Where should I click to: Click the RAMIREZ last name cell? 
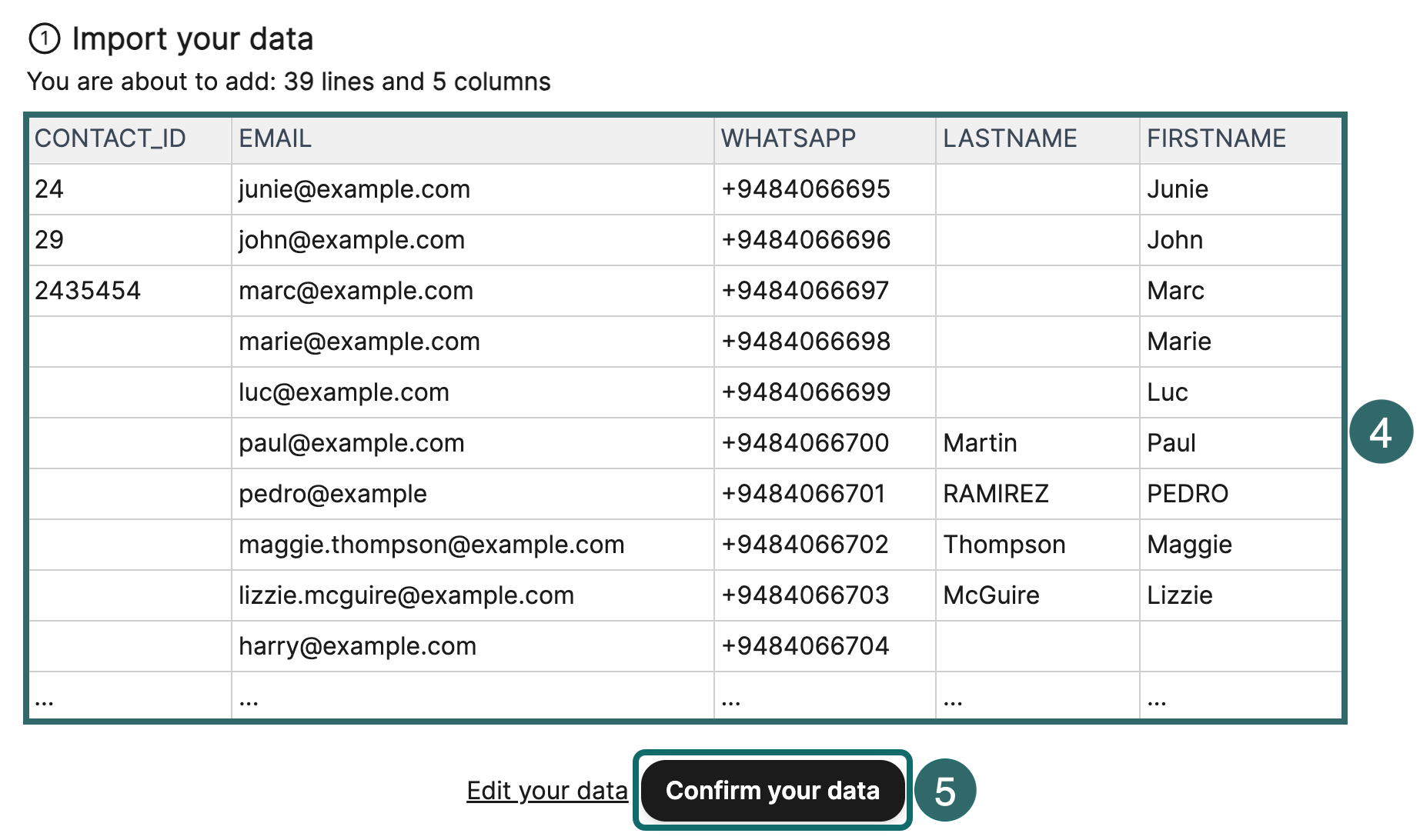(x=996, y=494)
